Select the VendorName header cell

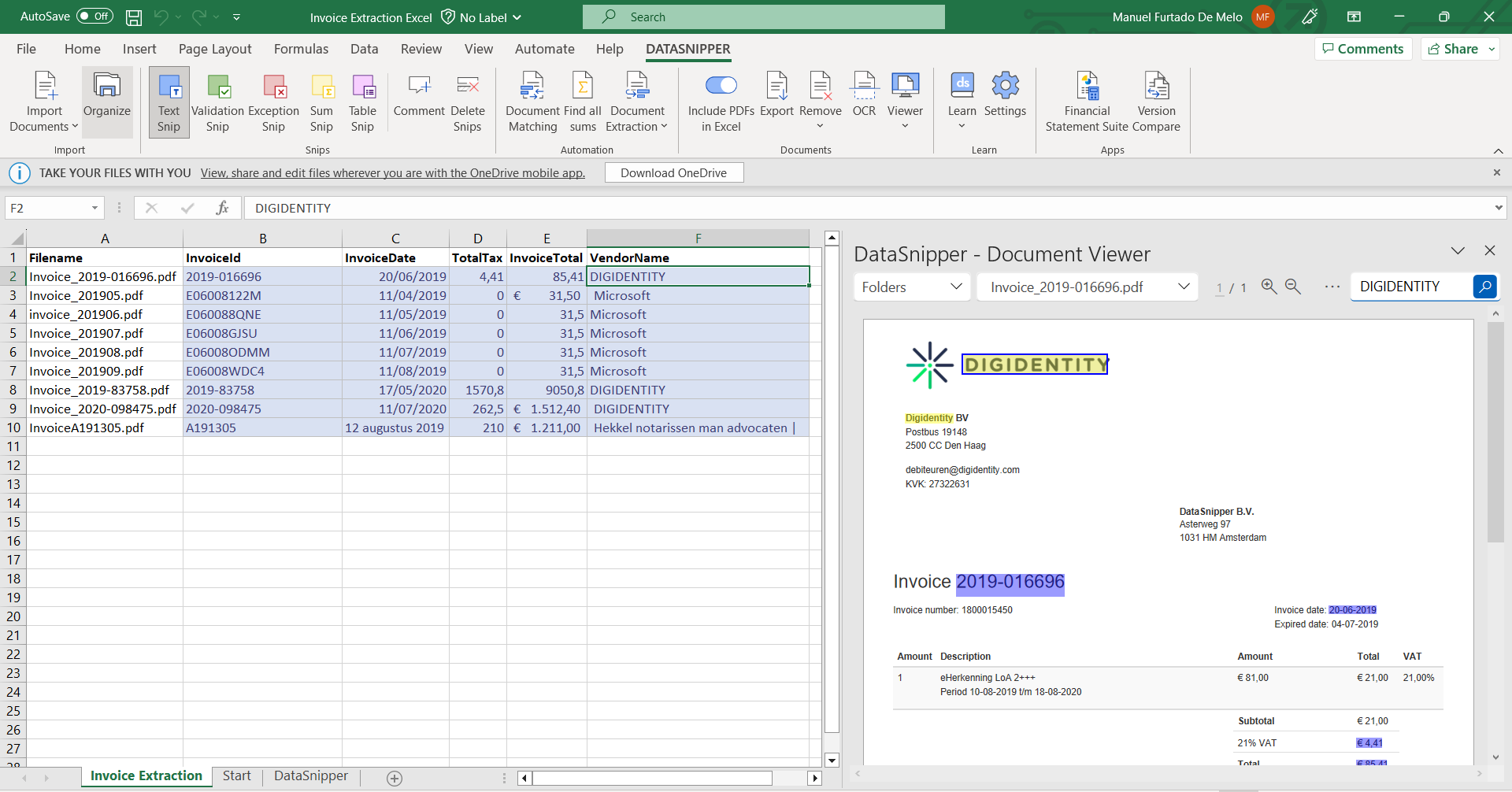[698, 258]
